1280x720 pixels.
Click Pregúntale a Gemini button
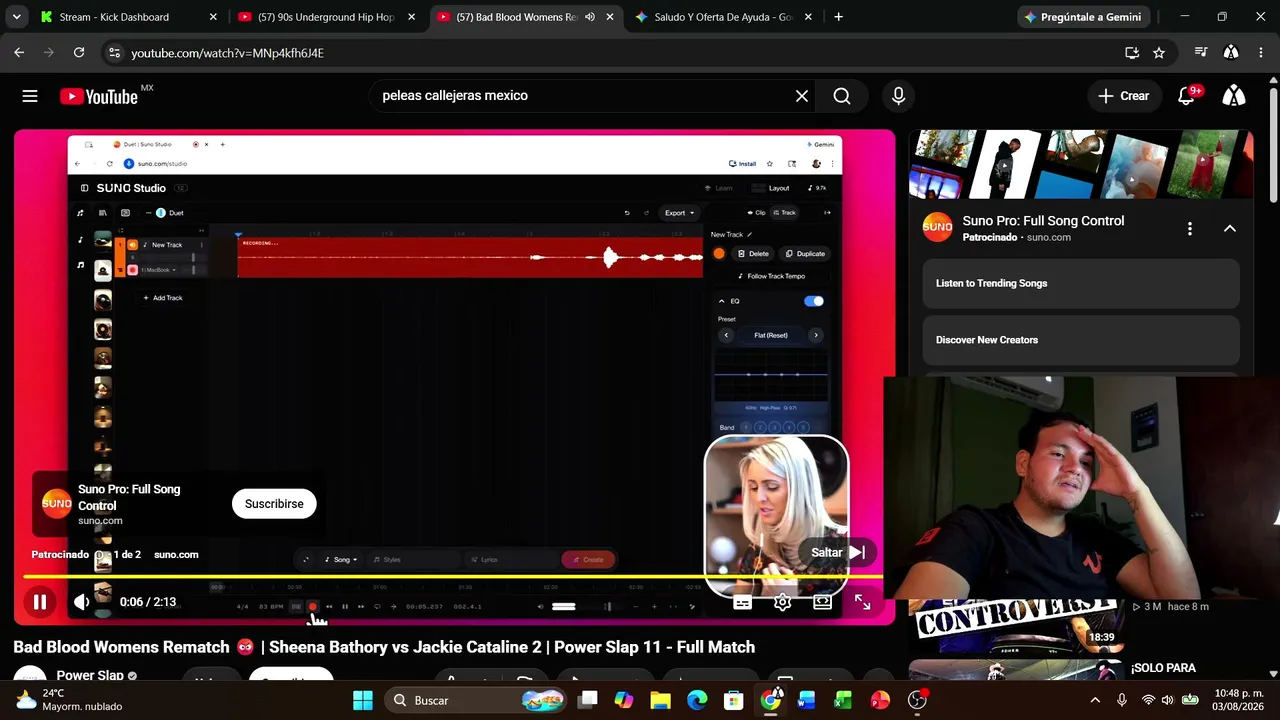tap(1081, 17)
